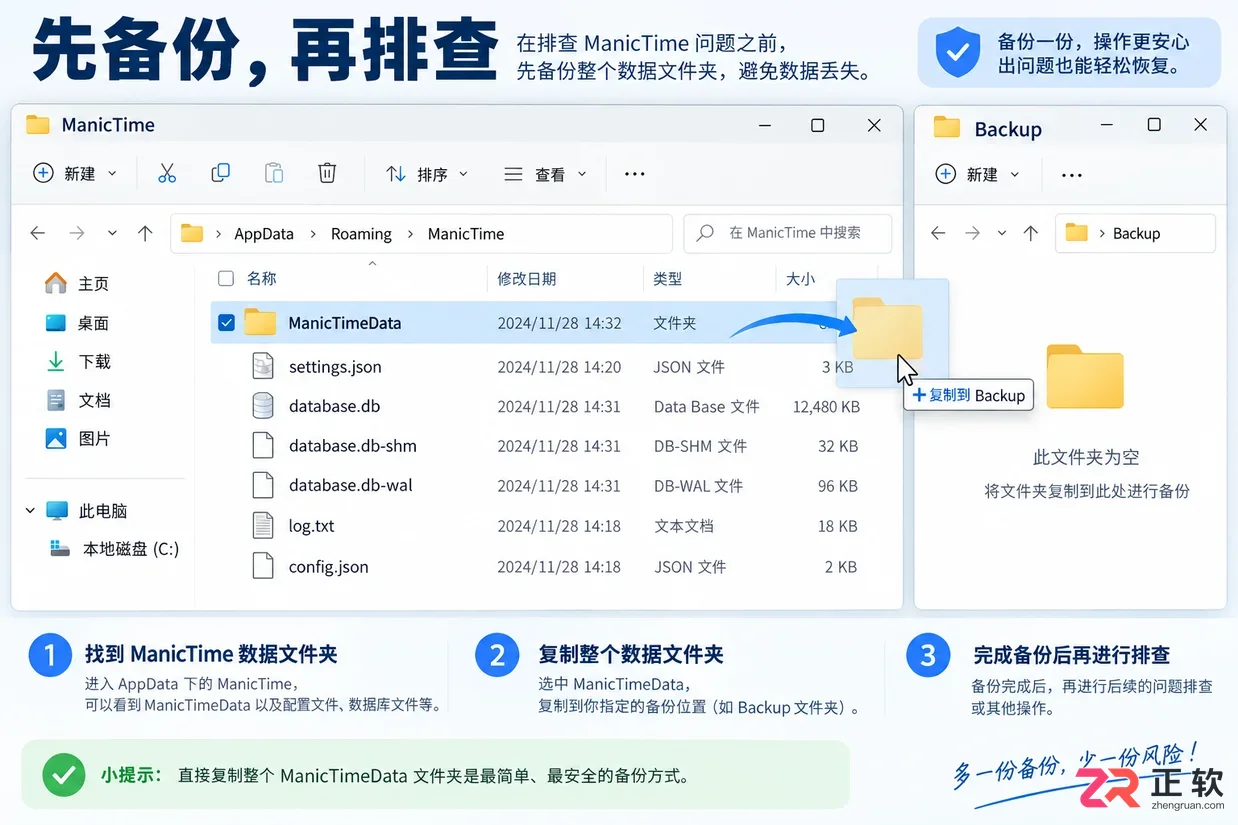
Task: Open the more options ellipsis in Backup toolbar
Action: point(1072,175)
